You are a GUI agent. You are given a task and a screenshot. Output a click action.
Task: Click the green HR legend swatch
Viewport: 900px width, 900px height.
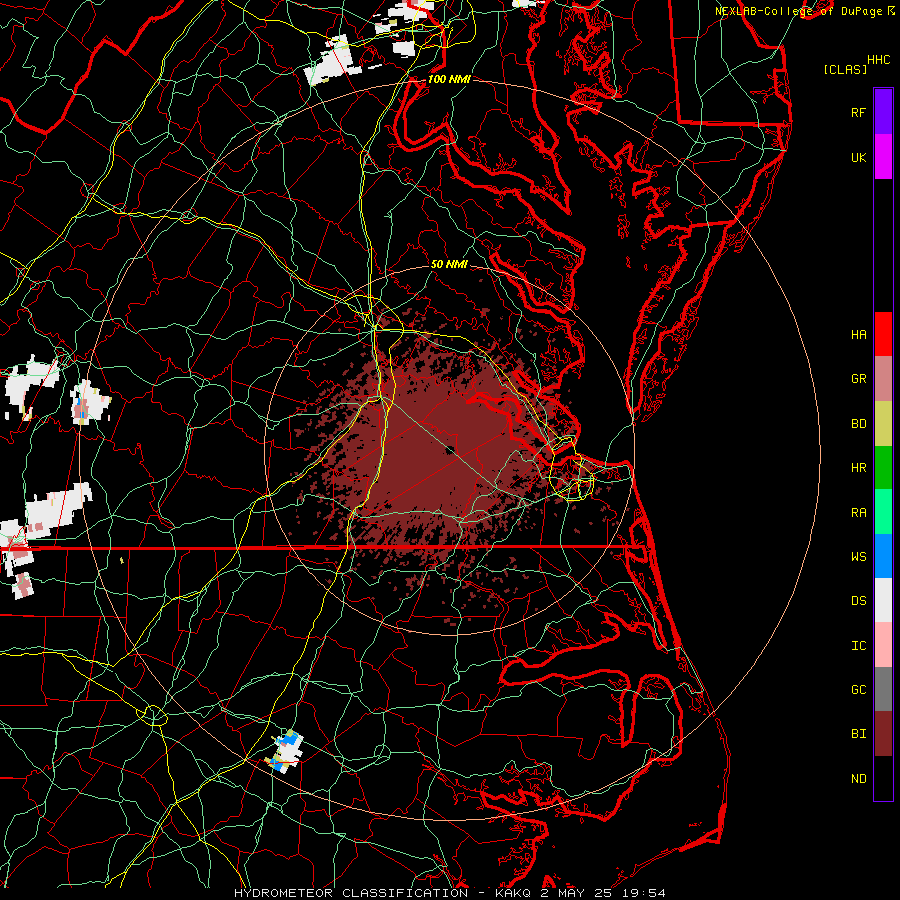(883, 467)
